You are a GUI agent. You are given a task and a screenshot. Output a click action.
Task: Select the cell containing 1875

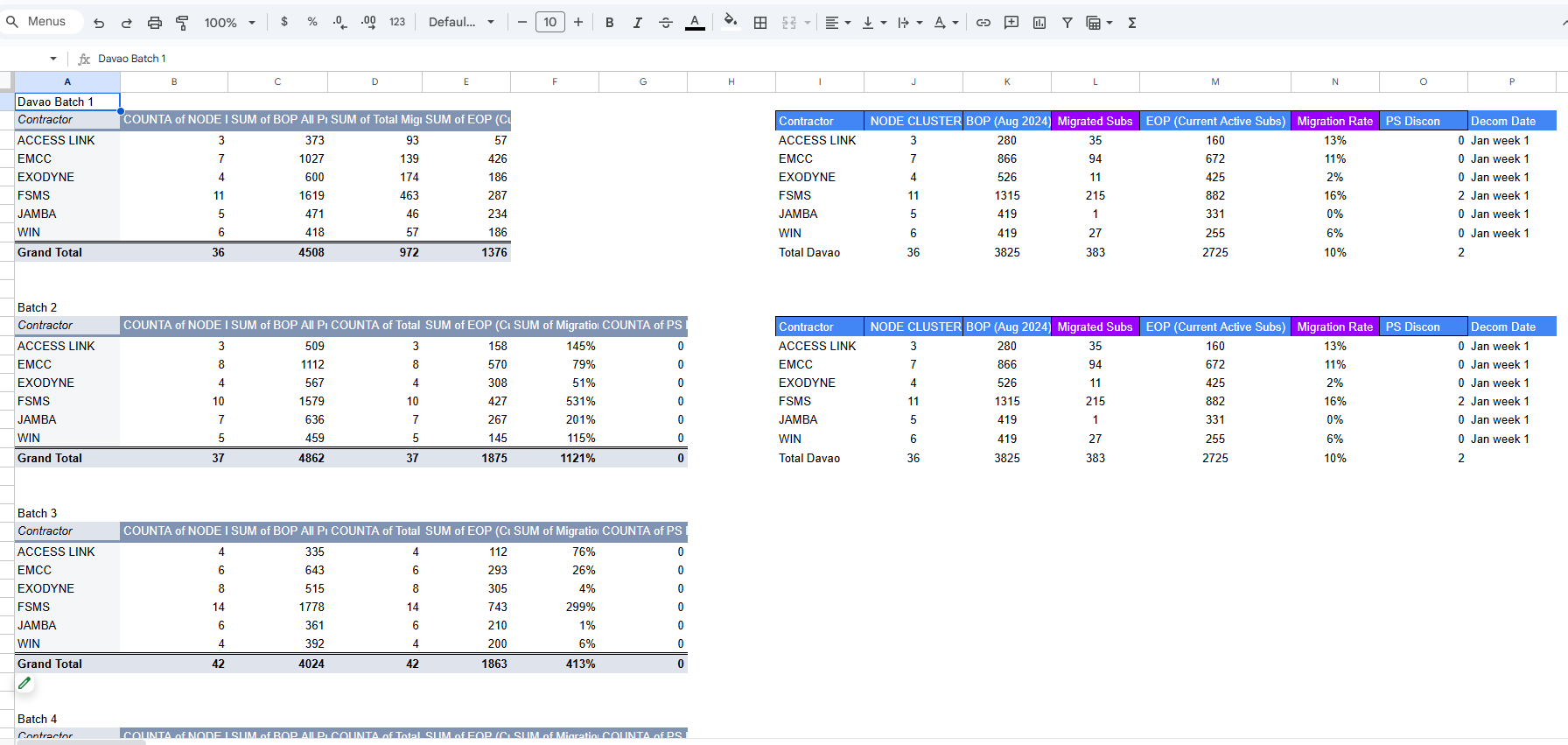[466, 458]
